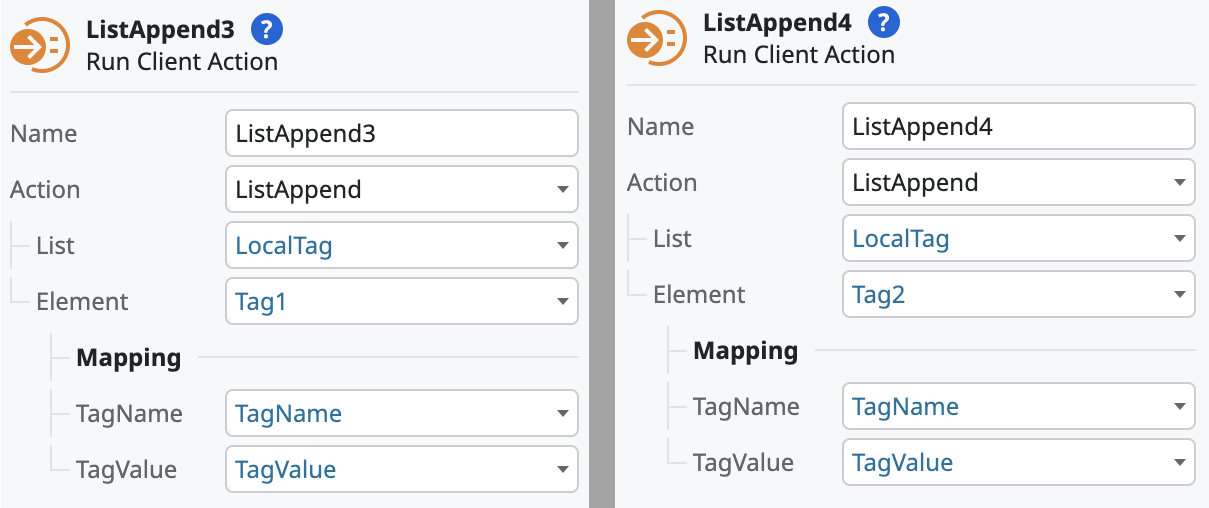Open help for ListAppend4
Image resolution: width=1209 pixels, height=508 pixels.
[884, 22]
